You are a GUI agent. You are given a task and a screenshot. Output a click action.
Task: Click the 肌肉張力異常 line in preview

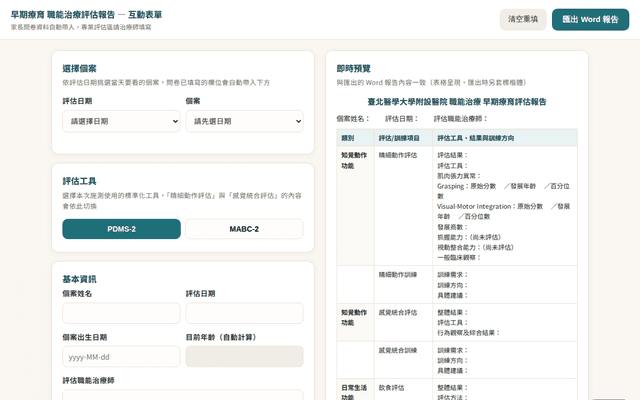coord(459,176)
